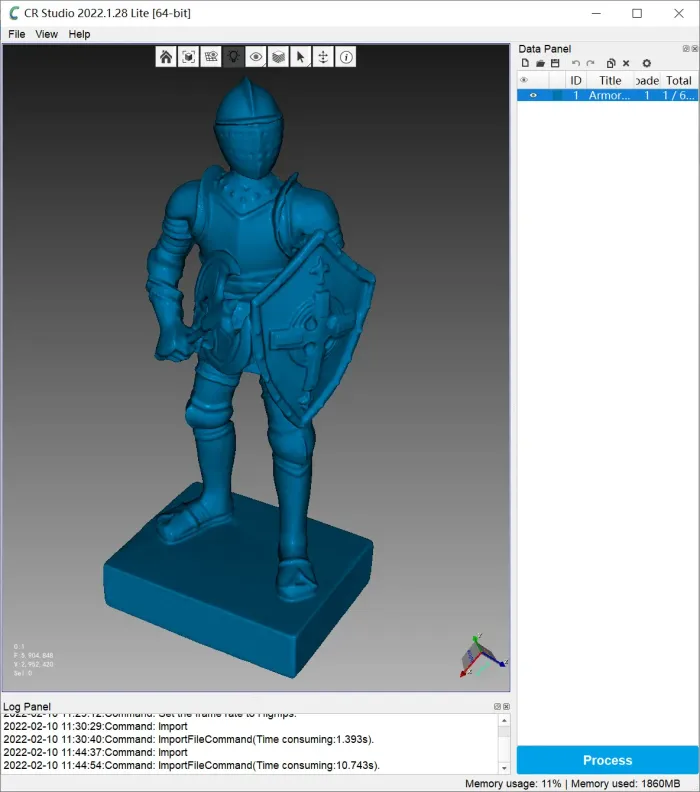Viewport: 700px width, 792px height.
Task: Click the fit-model-to-view cube icon
Action: click(x=188, y=57)
